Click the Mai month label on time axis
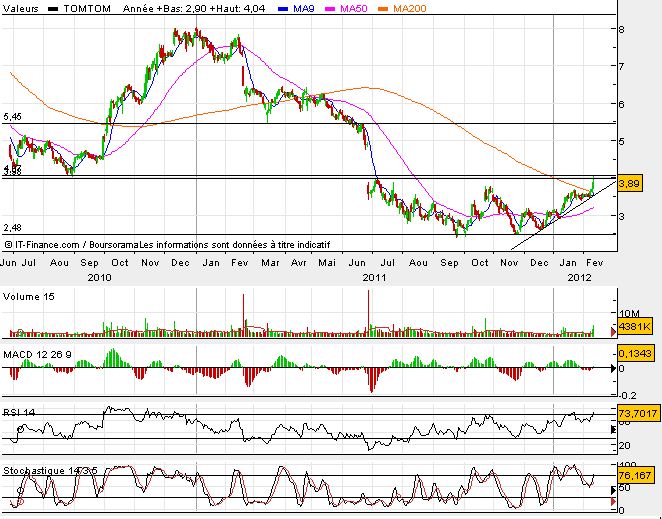This screenshot has width=662, height=519. pos(327,263)
